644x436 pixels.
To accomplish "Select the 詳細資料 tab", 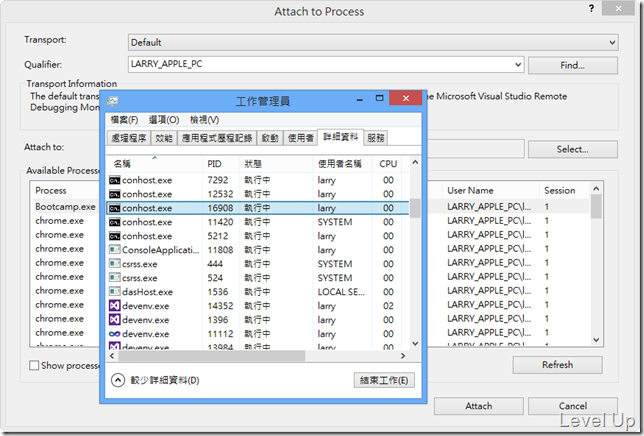I will point(340,137).
